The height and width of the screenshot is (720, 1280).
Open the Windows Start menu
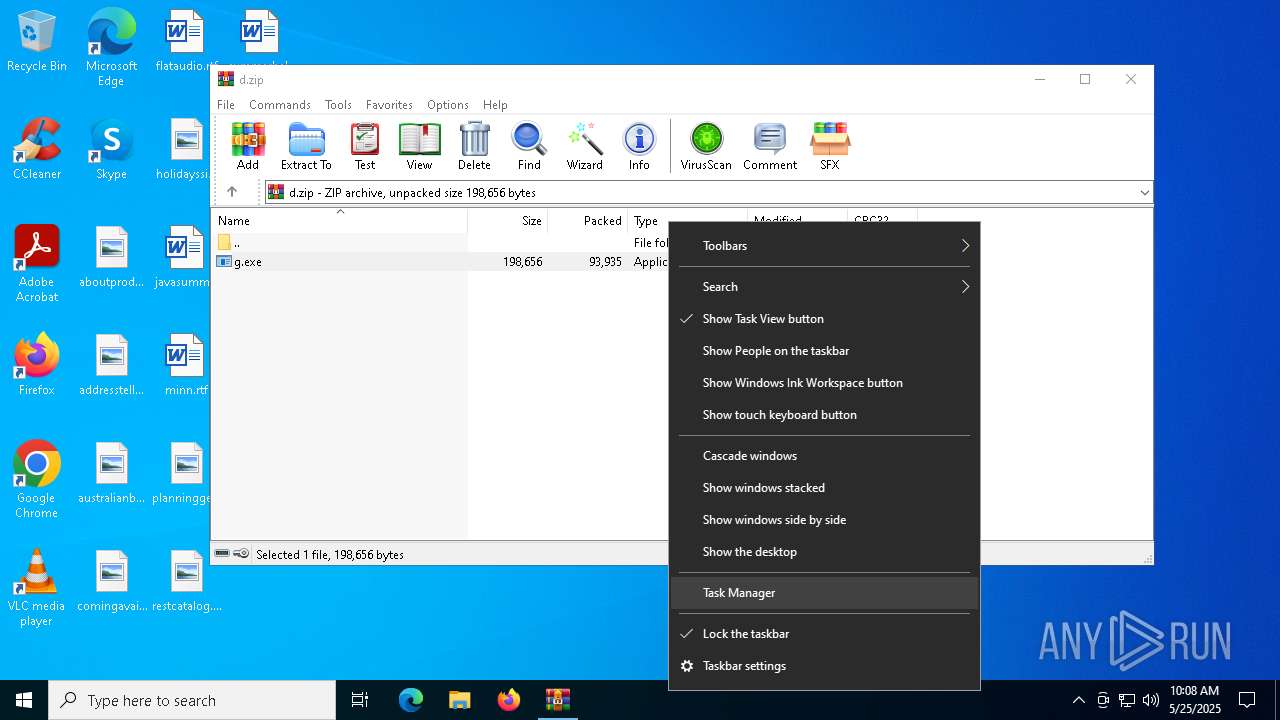point(24,700)
